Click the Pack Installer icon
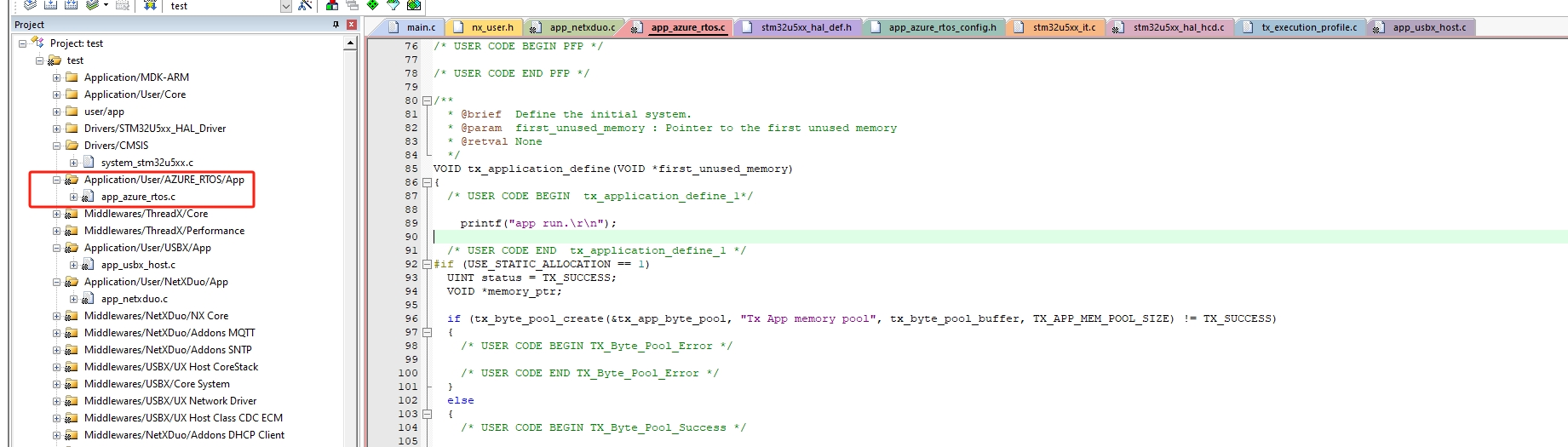1568x447 pixels. coord(413,5)
